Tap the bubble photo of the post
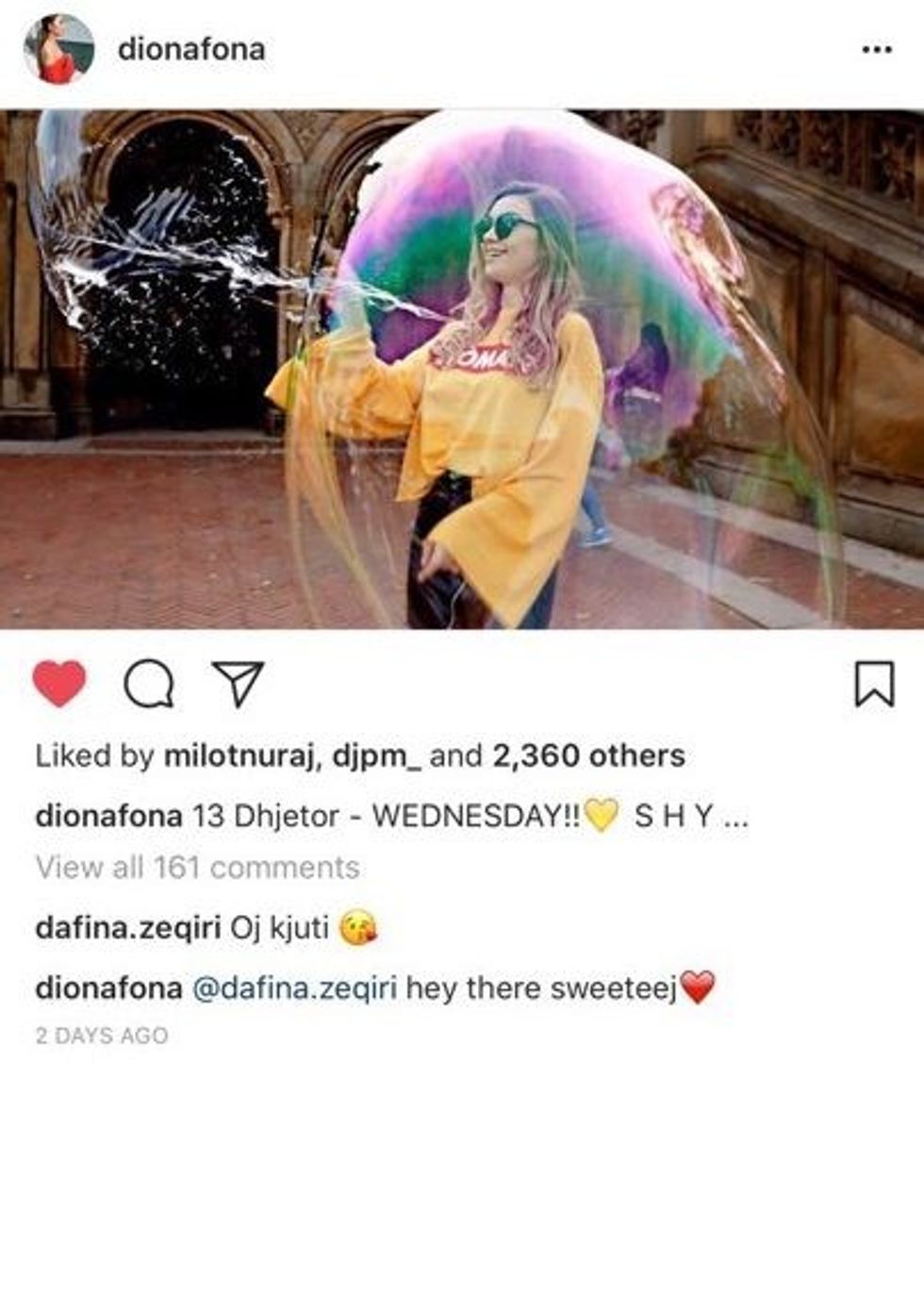924x1293 pixels. coord(462,369)
